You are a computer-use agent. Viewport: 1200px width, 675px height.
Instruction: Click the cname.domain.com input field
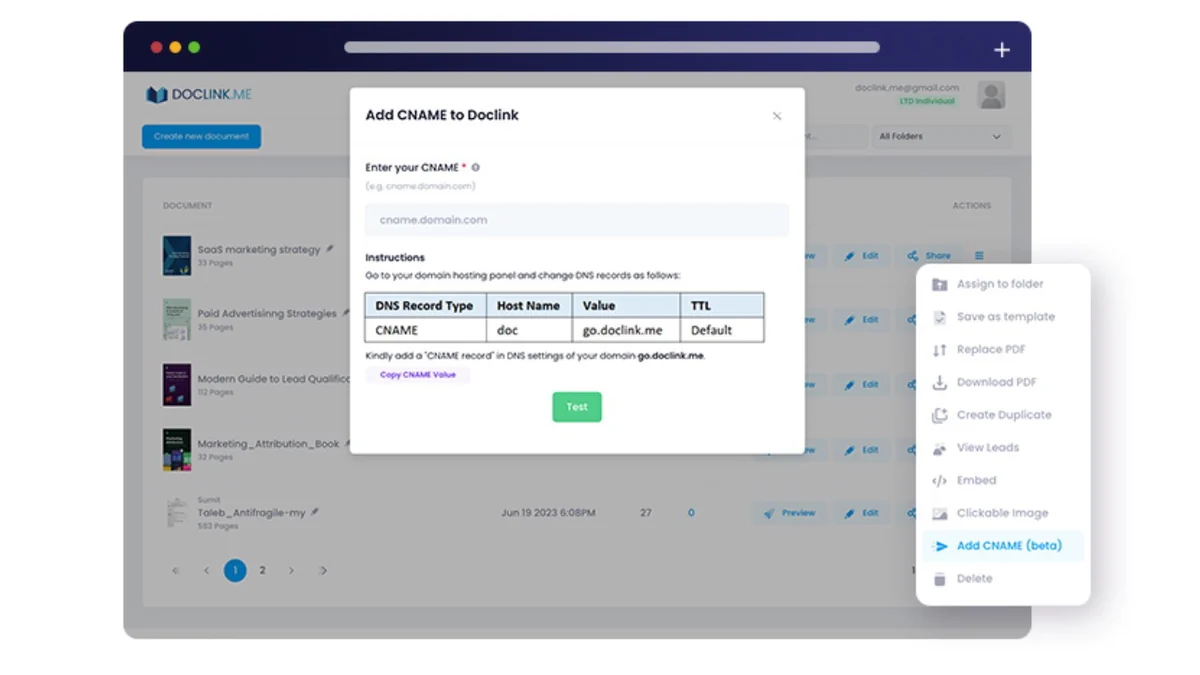[x=576, y=220]
